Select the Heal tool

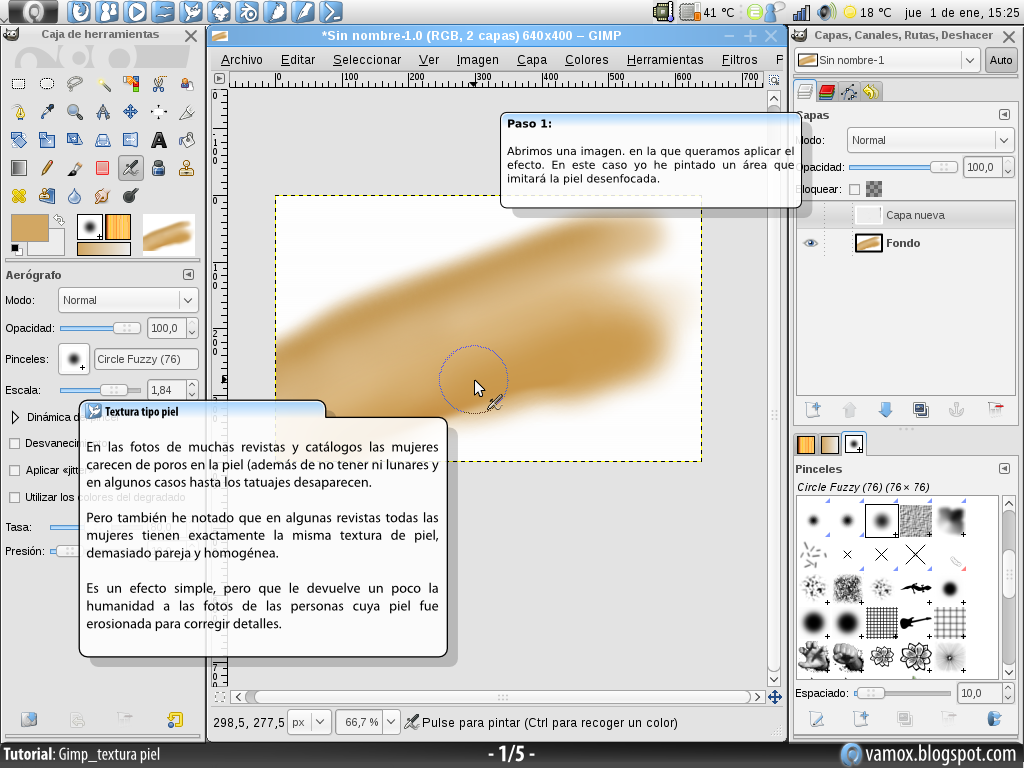(x=18, y=196)
